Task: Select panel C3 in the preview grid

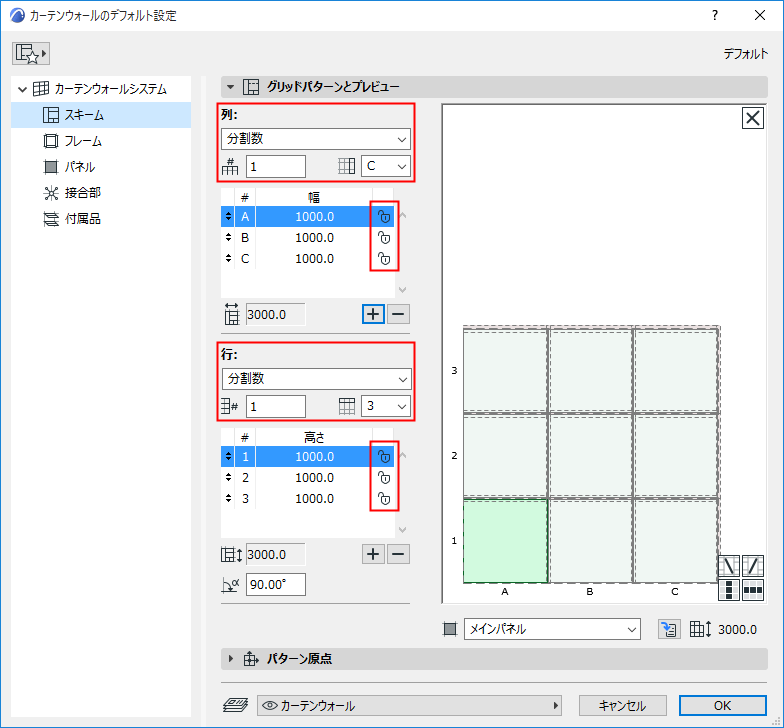Action: (676, 371)
